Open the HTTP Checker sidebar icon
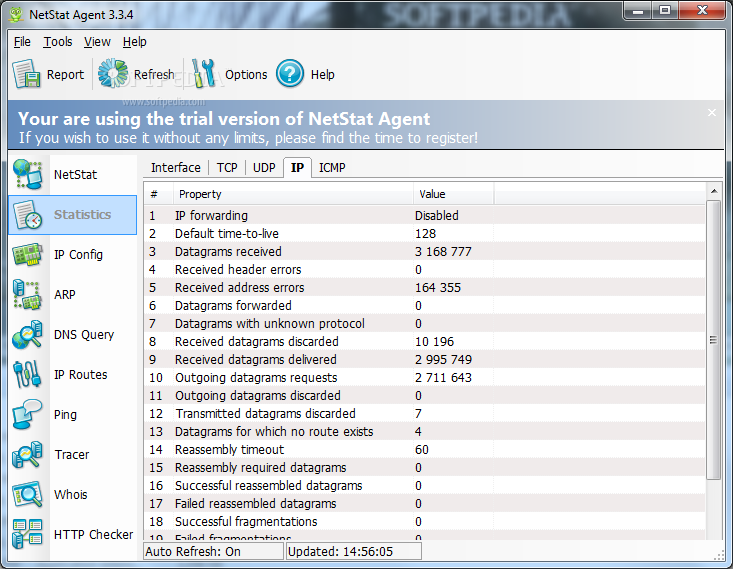Screen dimensions: 733x569 point(28,534)
